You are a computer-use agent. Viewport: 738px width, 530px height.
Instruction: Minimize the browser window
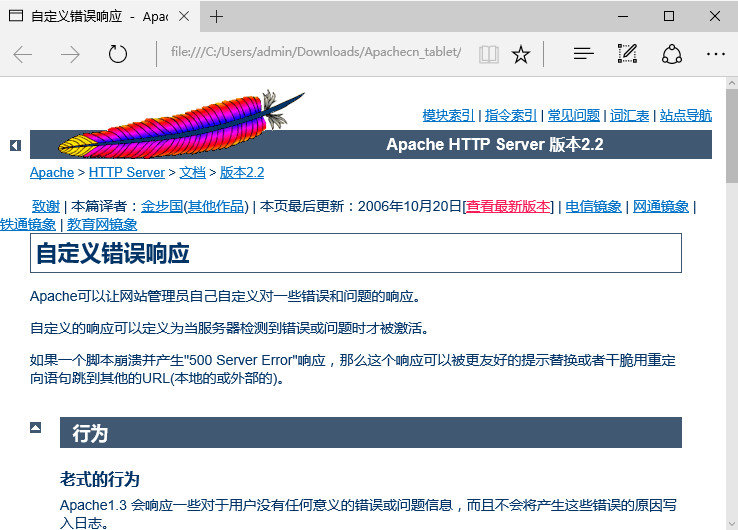(623, 16)
